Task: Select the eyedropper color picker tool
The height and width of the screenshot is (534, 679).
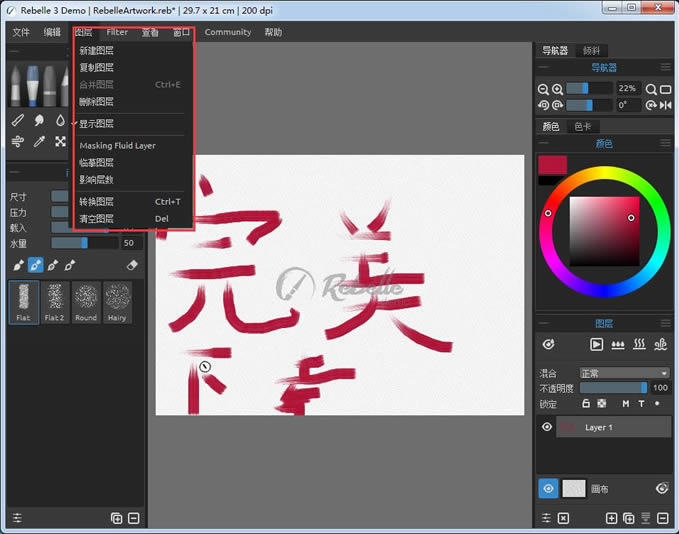Action: 39,141
